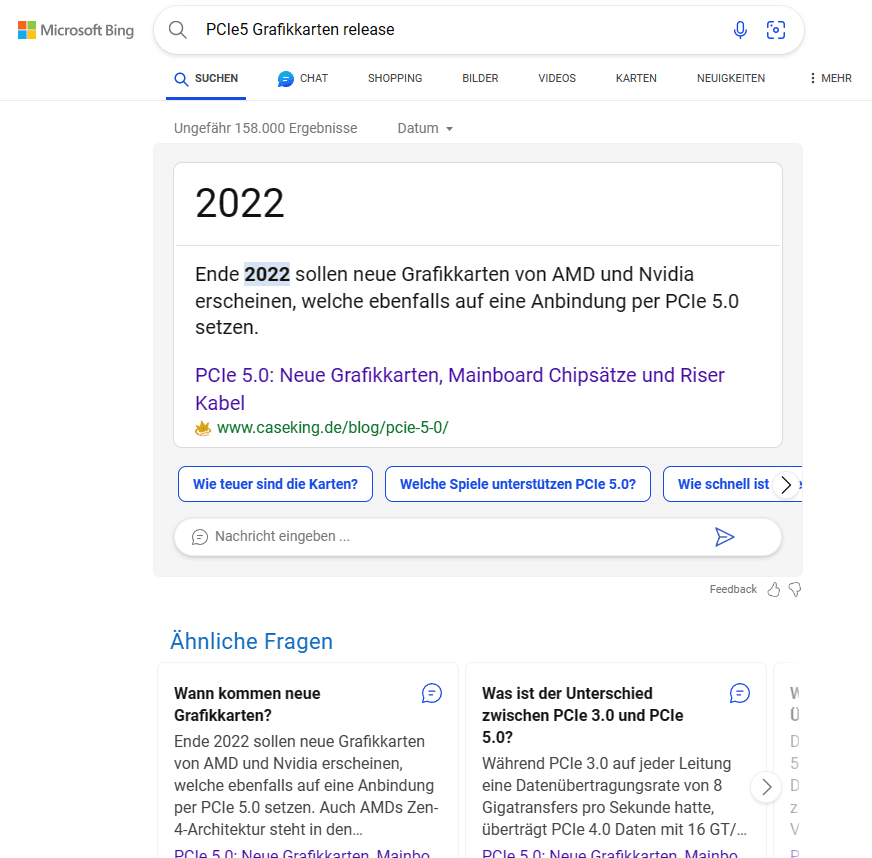This screenshot has height=858, width=872.
Task: Send message with the arrow icon
Action: tap(724, 537)
